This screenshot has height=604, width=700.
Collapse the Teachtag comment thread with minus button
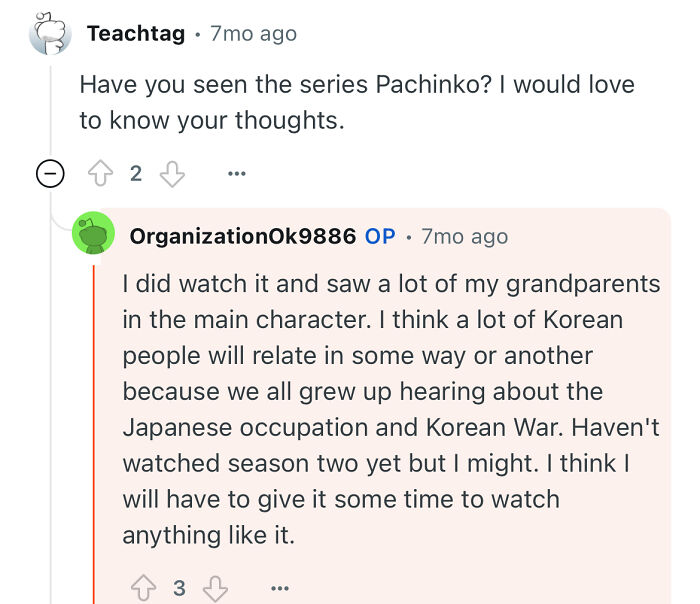[x=50, y=173]
